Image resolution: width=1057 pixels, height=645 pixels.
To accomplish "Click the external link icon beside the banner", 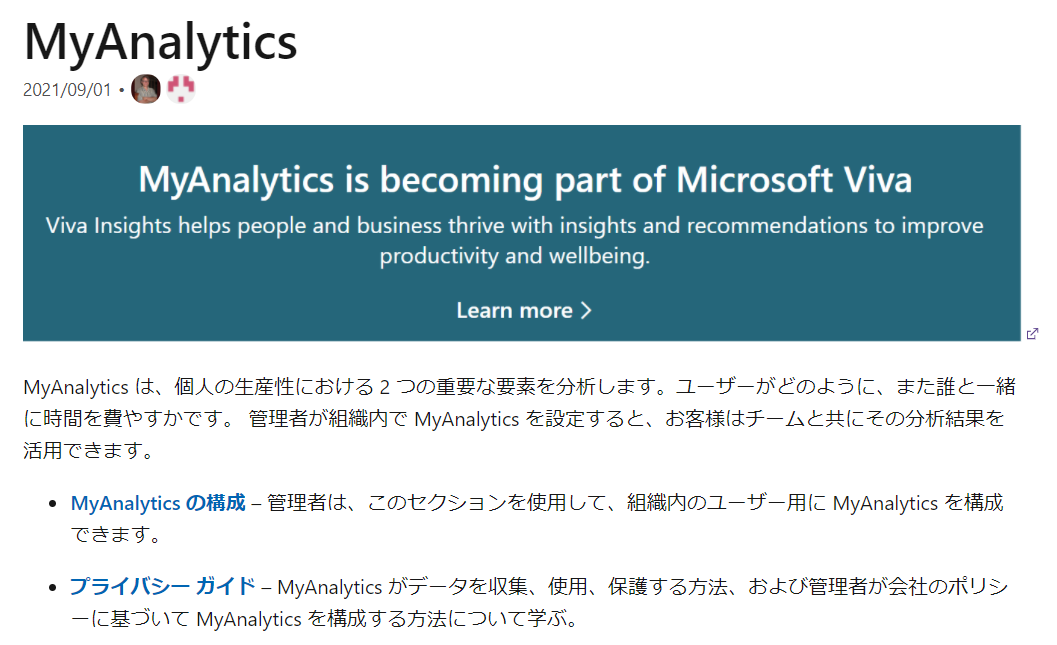I will pos(1032,334).
